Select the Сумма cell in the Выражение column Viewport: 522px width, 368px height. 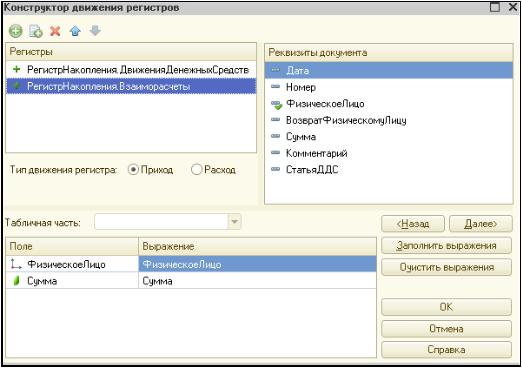[x=257, y=281]
